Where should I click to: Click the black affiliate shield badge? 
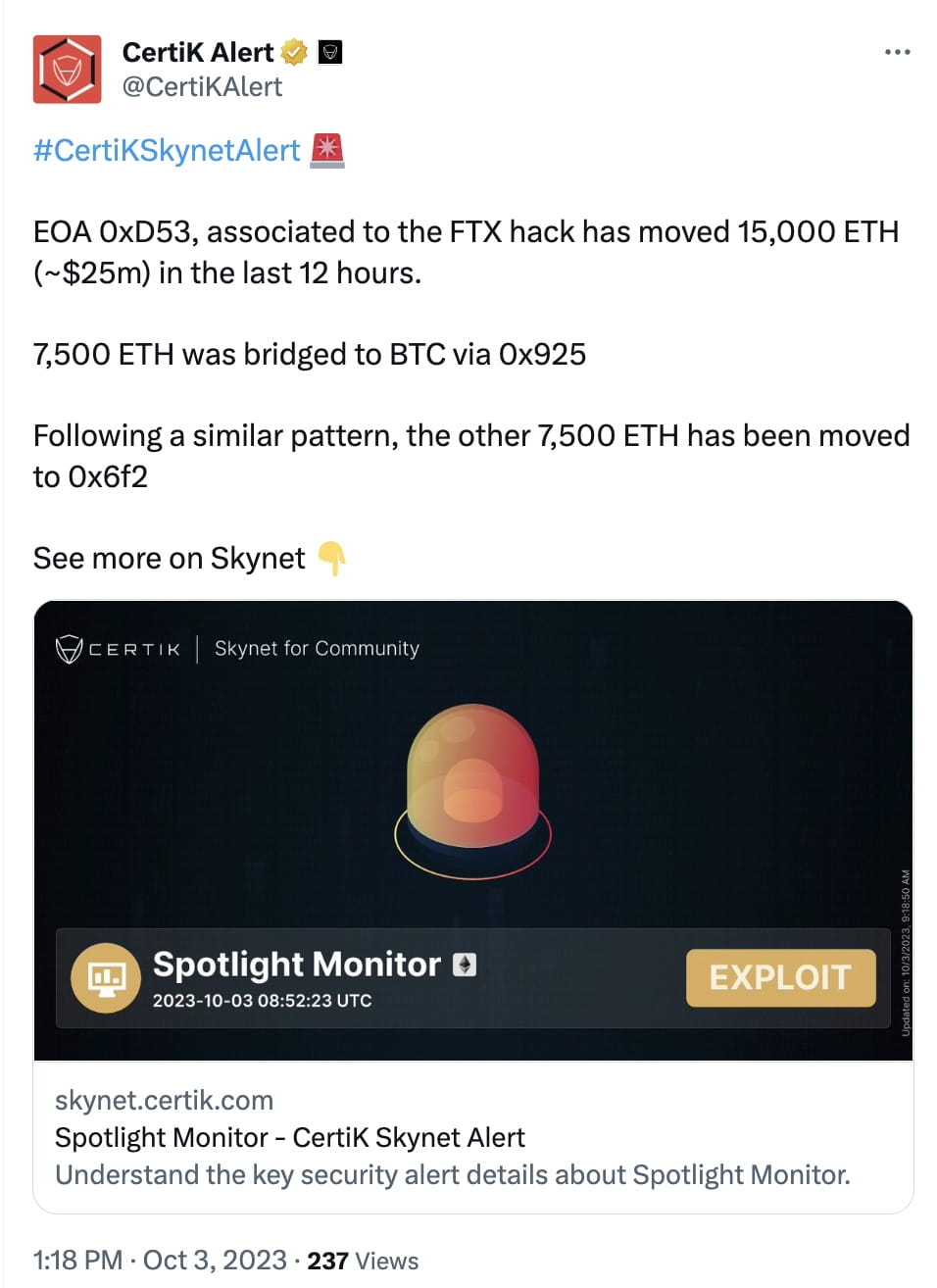[x=329, y=50]
